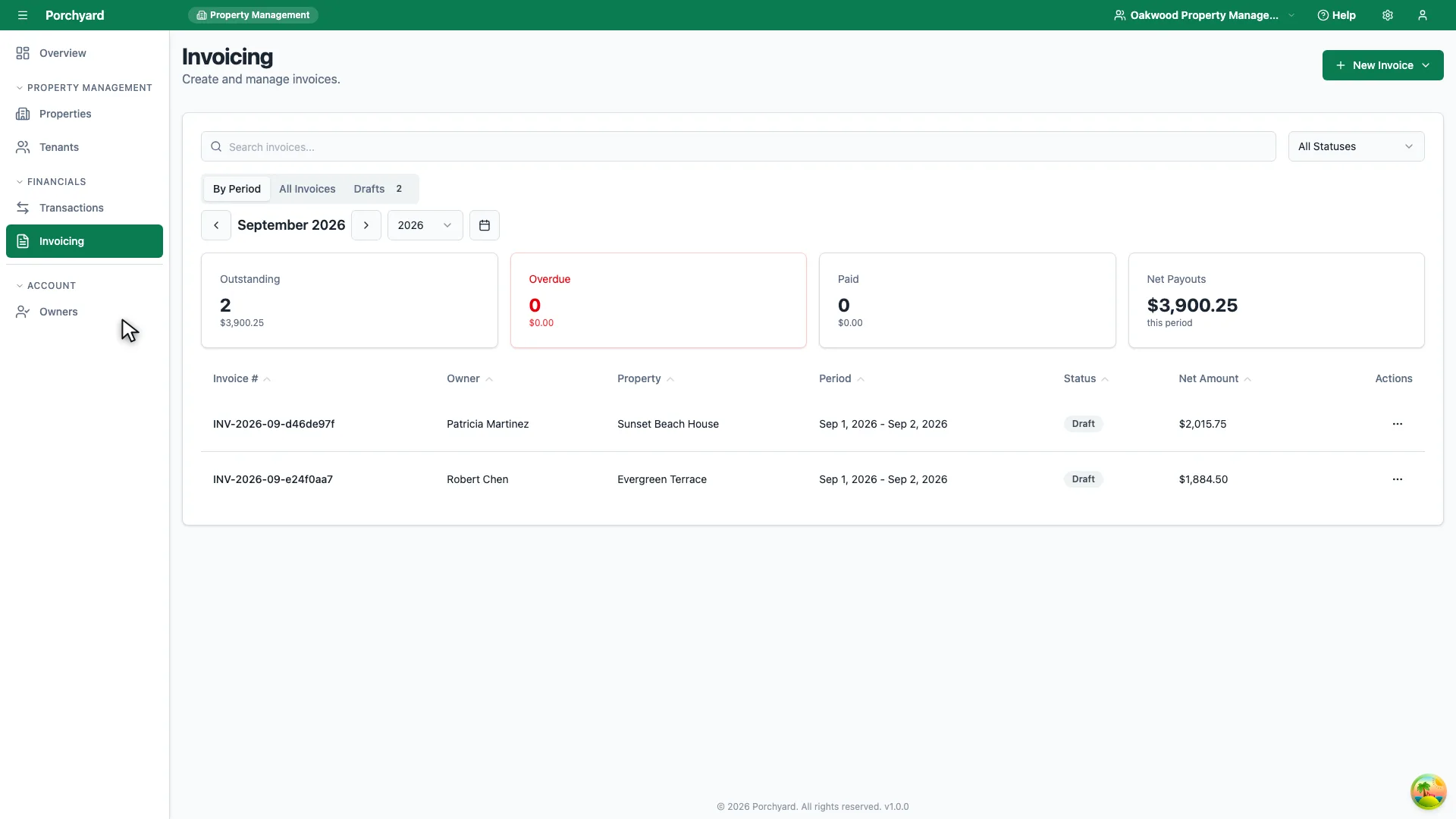
Task: Go to previous month arrow
Action: (216, 225)
